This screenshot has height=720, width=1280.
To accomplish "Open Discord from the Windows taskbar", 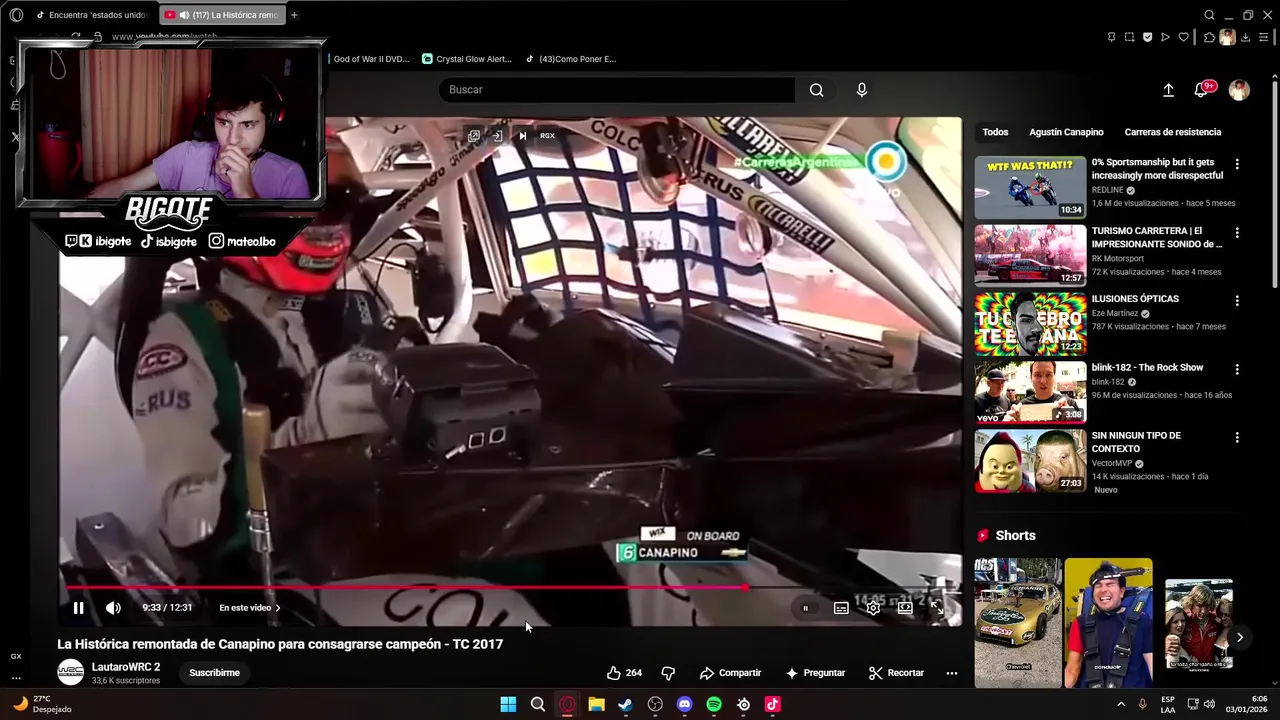I will (684, 704).
